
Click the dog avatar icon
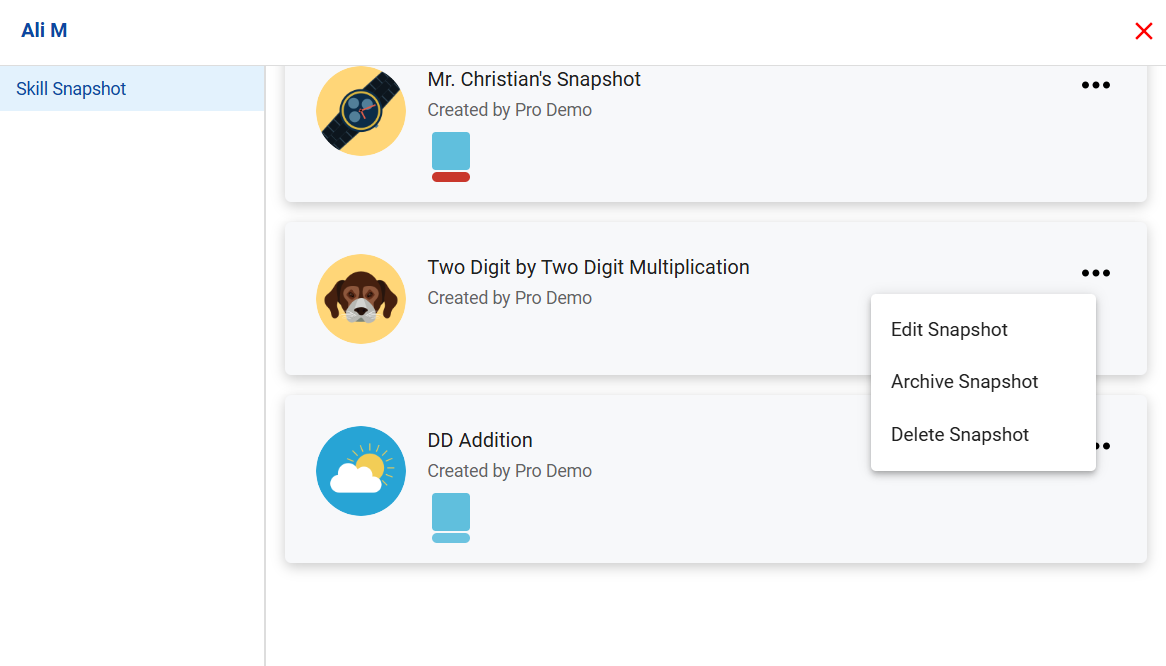tap(361, 299)
